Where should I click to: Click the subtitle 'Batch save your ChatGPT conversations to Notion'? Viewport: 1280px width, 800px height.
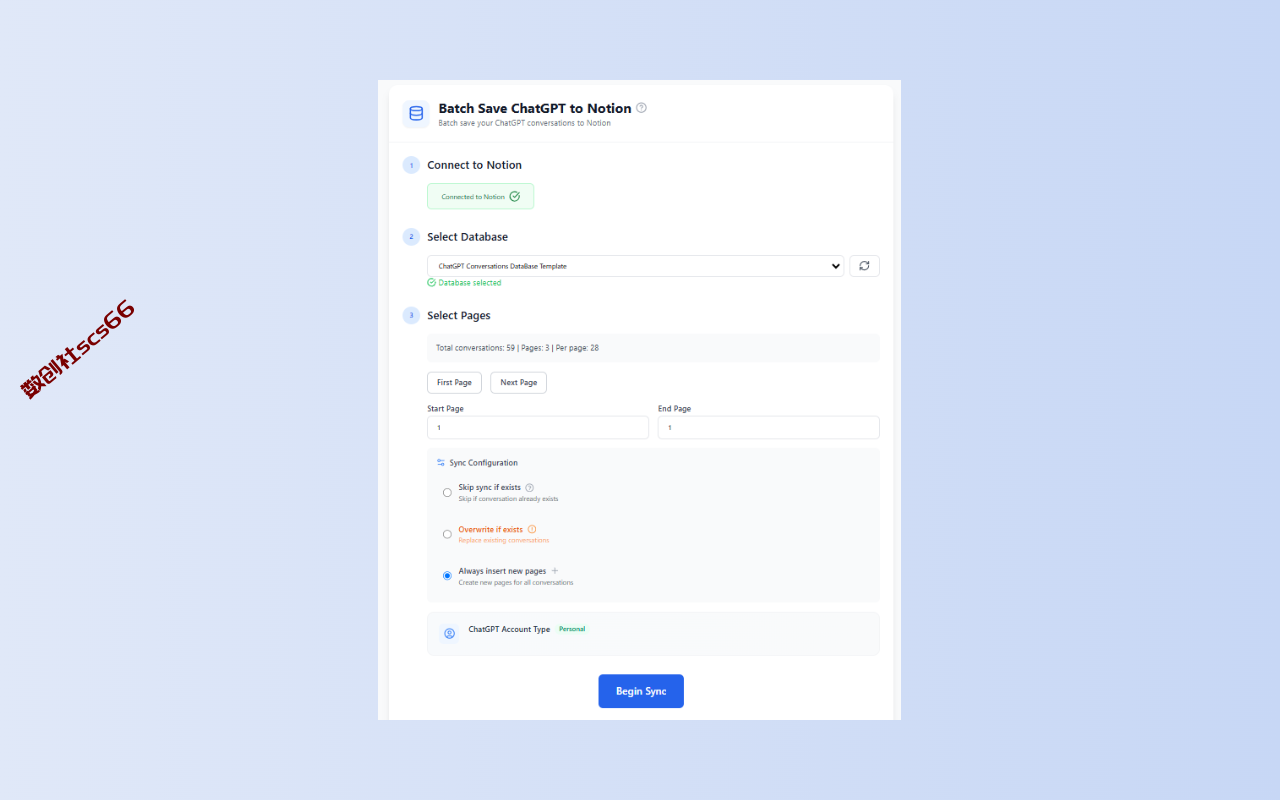tap(524, 123)
